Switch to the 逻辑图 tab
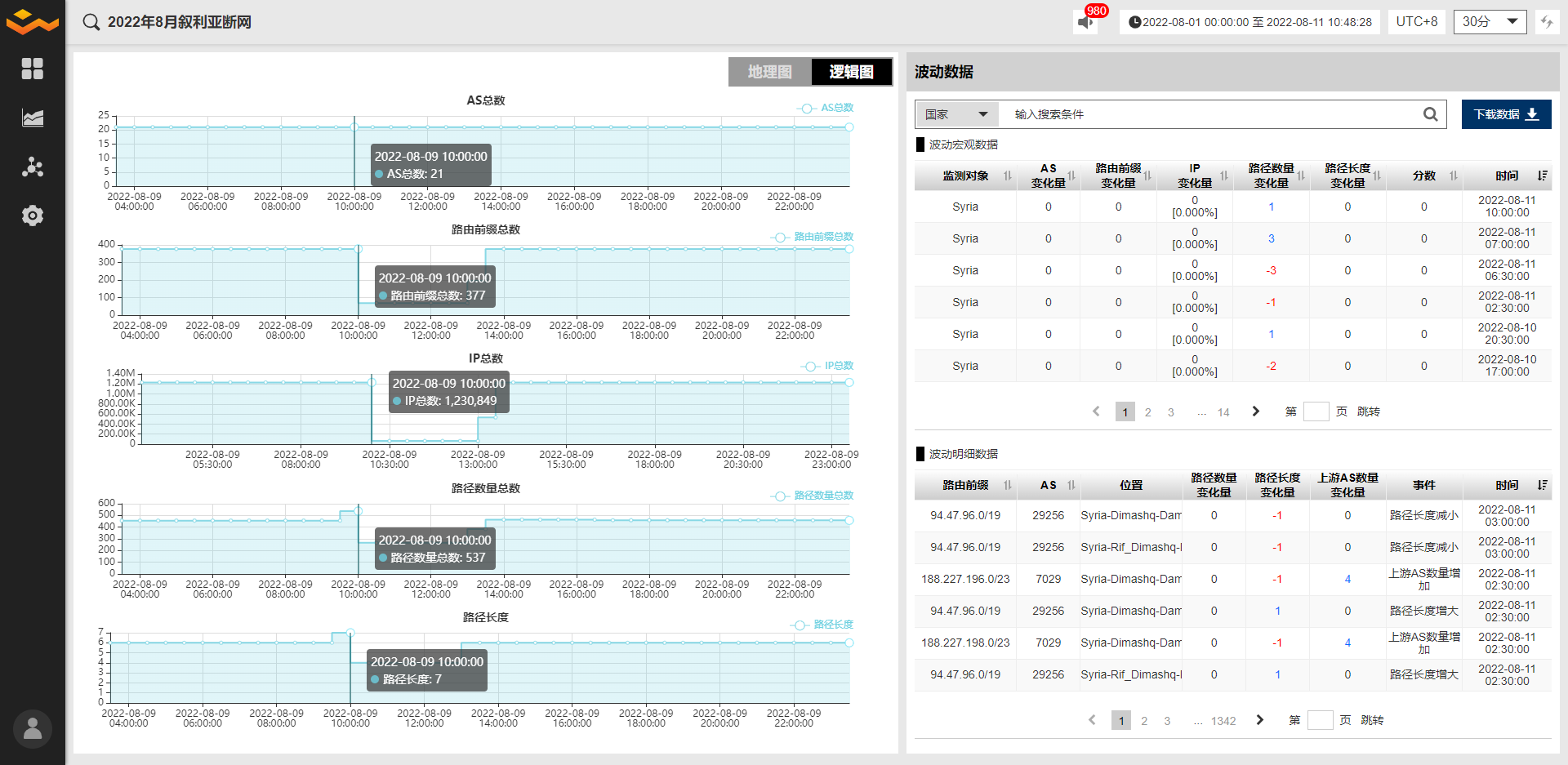1568x765 pixels. (x=851, y=72)
